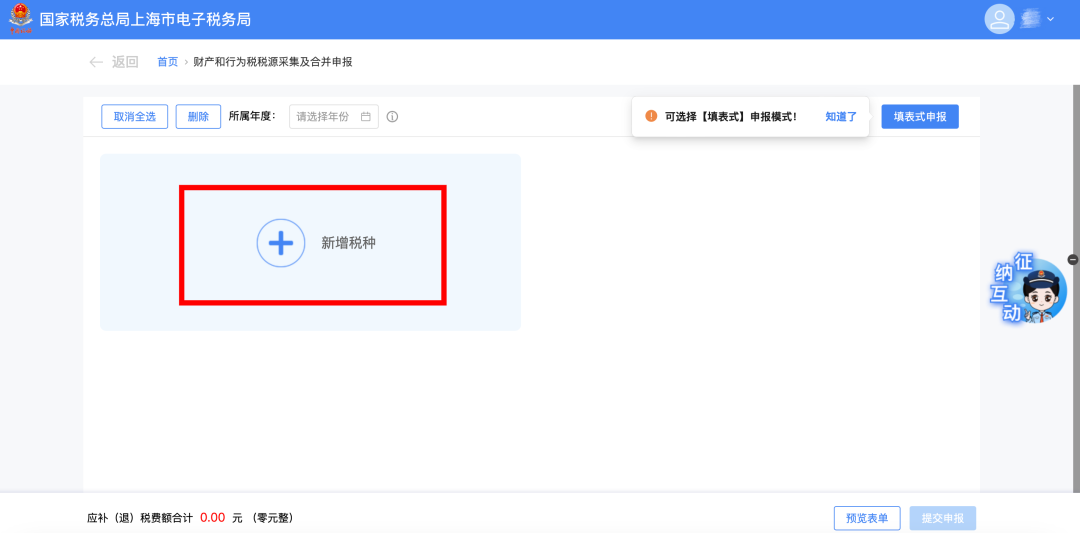This screenshot has width=1080, height=533.
Task: Open the 首页 breadcrumb link
Action: point(167,62)
